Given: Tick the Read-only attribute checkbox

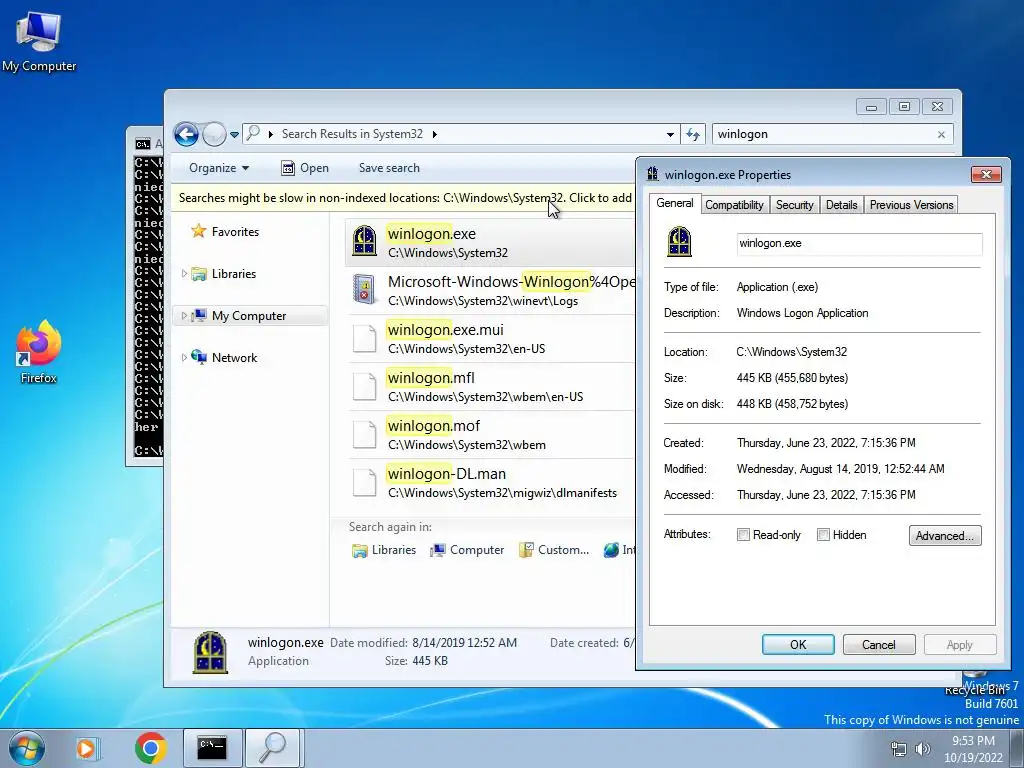Looking at the screenshot, I should tap(743, 535).
